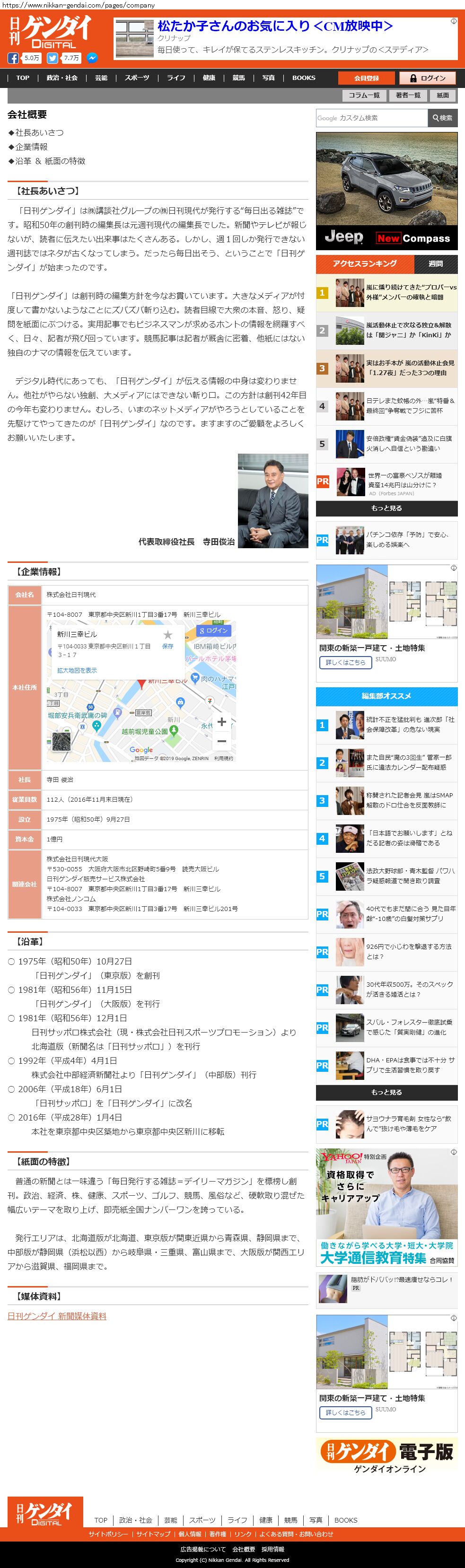This screenshot has height=1568, width=465.
Task: Open PR article スバル・フォレスター徹底試乗
Action: coord(386,1027)
